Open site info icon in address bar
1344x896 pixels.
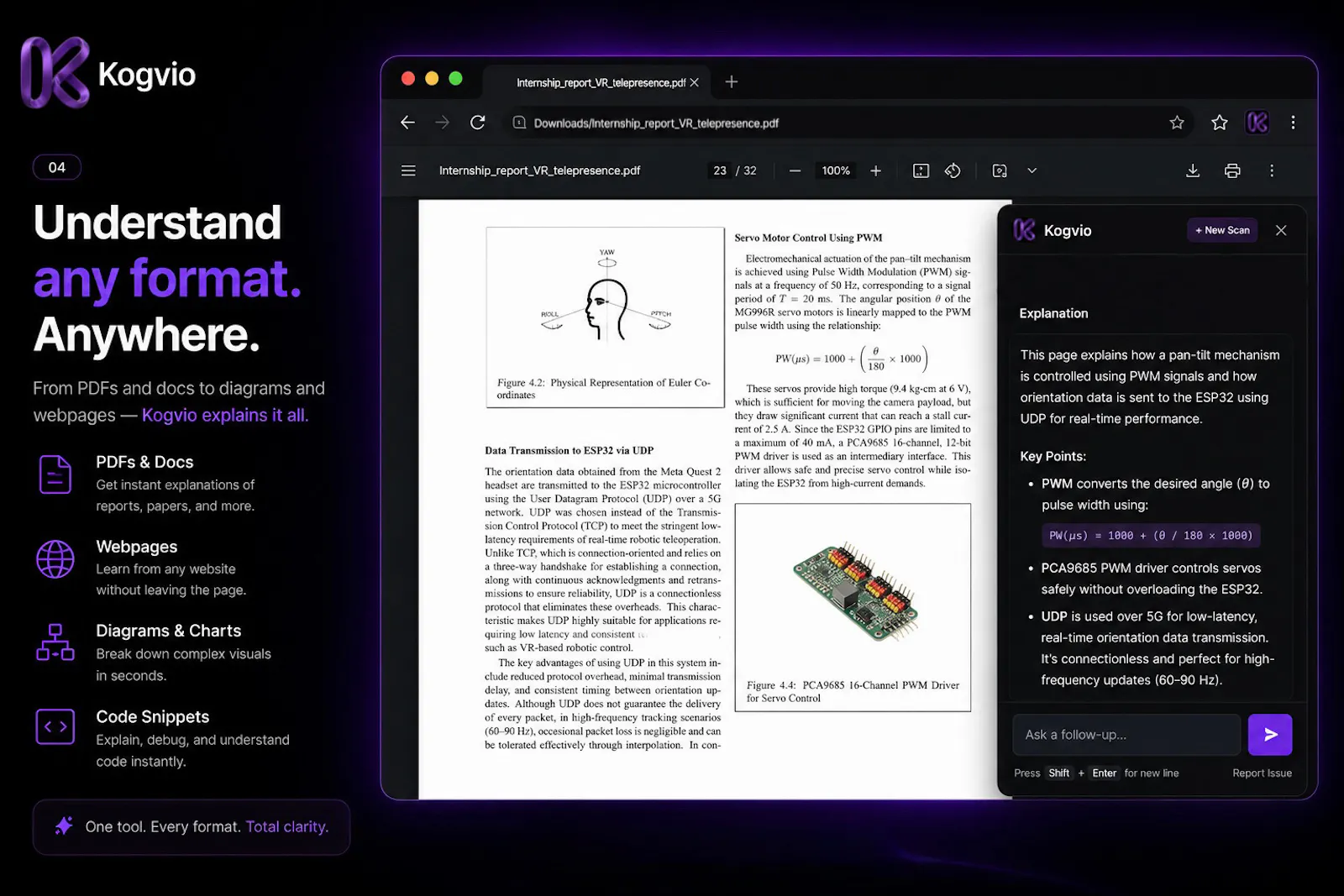(x=519, y=123)
